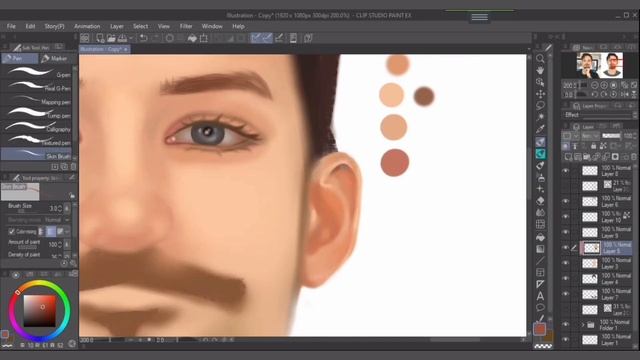Open the Layer menu

pyautogui.click(x=117, y=26)
